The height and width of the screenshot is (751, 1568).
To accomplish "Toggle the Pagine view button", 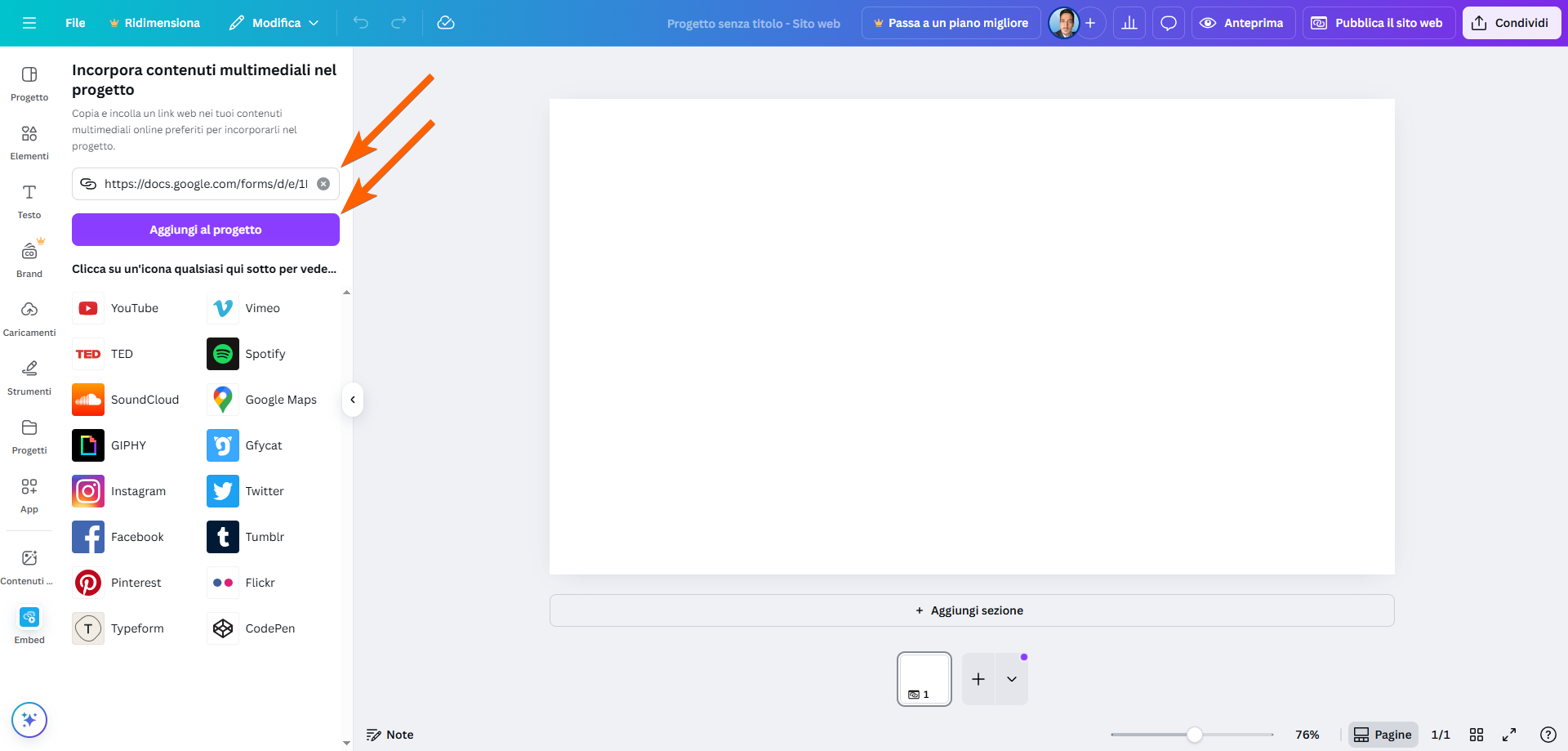I will (1383, 735).
